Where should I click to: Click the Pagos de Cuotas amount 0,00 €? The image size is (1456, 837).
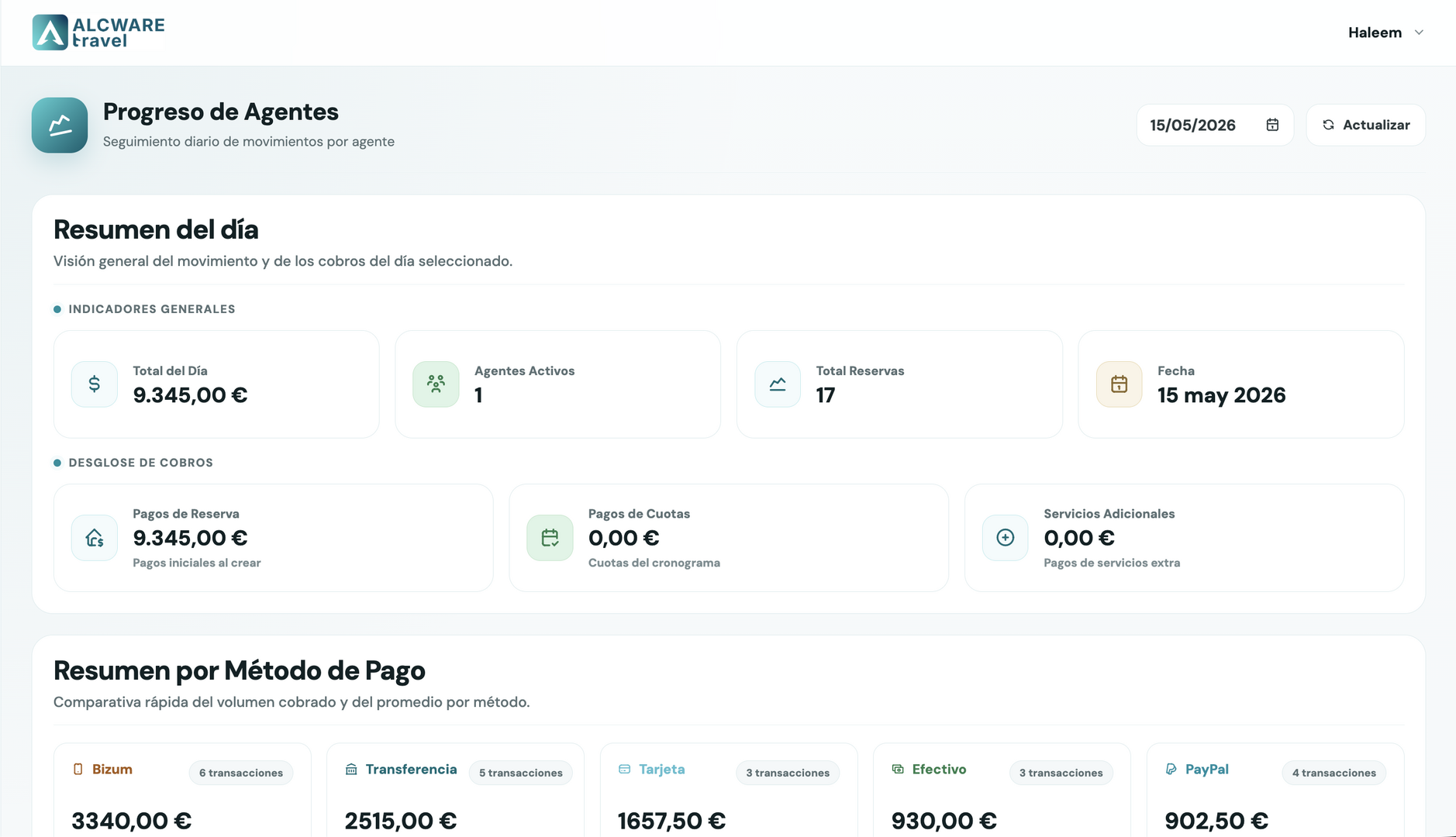point(623,538)
